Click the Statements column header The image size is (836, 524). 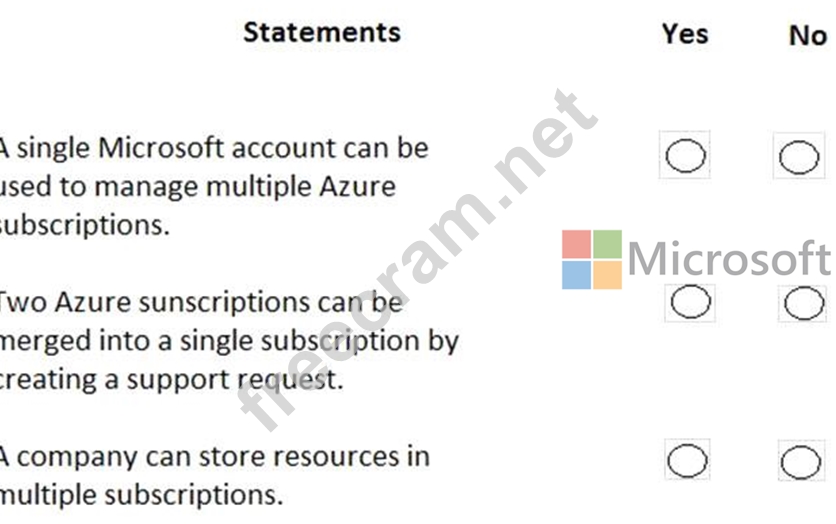pyautogui.click(x=321, y=32)
